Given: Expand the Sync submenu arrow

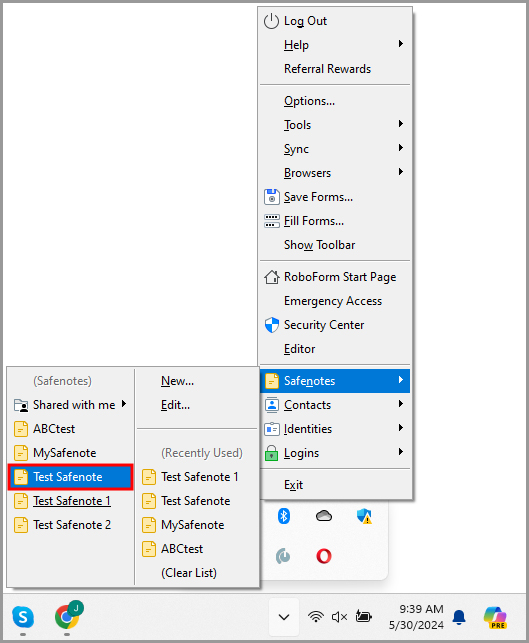Looking at the screenshot, I should (x=401, y=148).
